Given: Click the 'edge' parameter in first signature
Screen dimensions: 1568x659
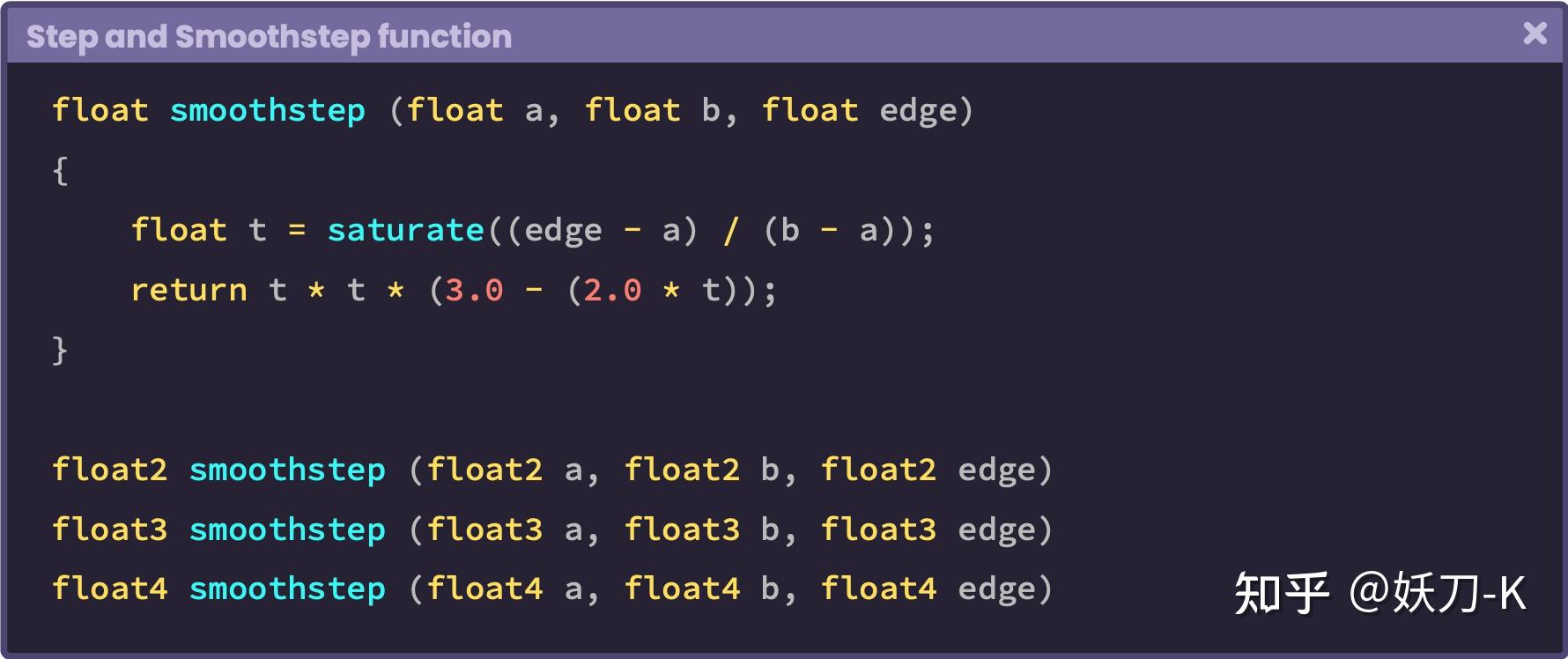Looking at the screenshot, I should (x=918, y=112).
